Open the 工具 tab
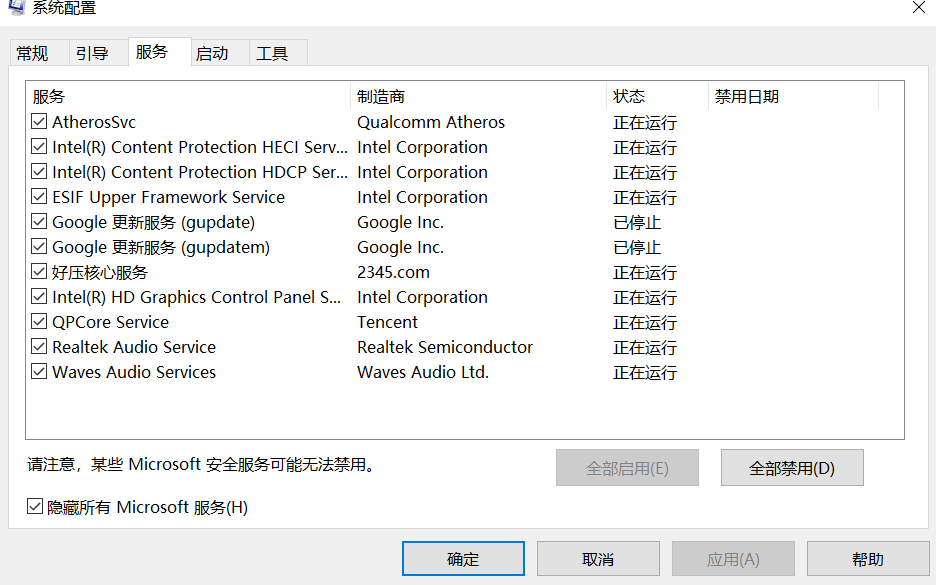 point(272,54)
